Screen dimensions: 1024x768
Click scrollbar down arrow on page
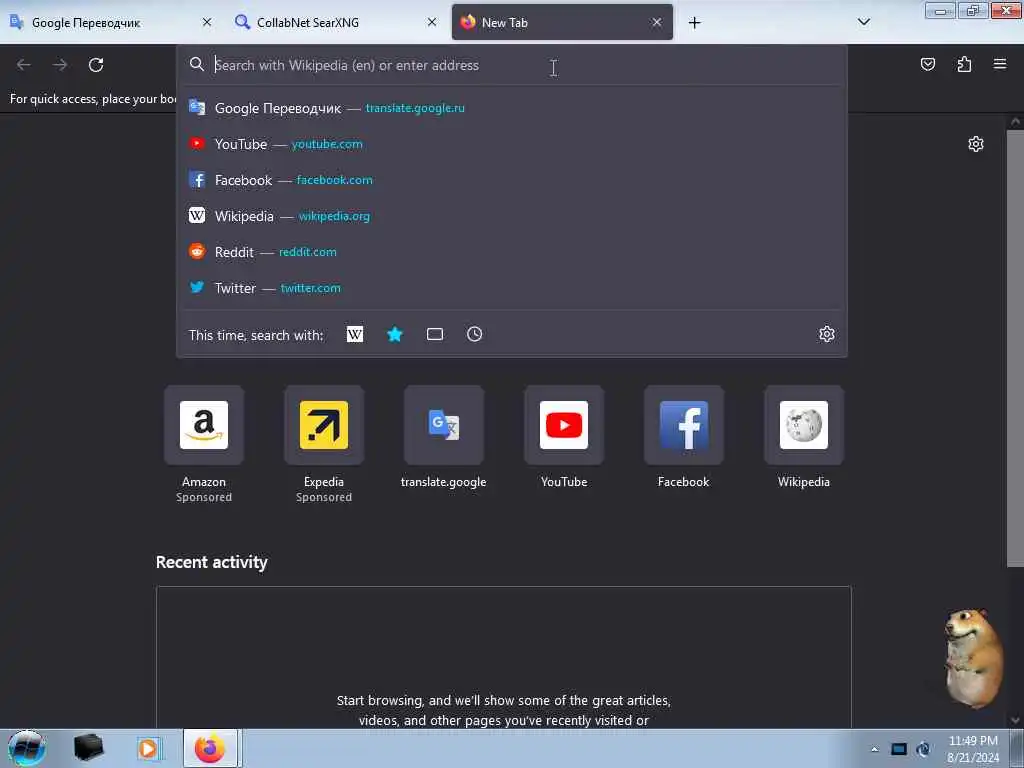click(1015, 720)
